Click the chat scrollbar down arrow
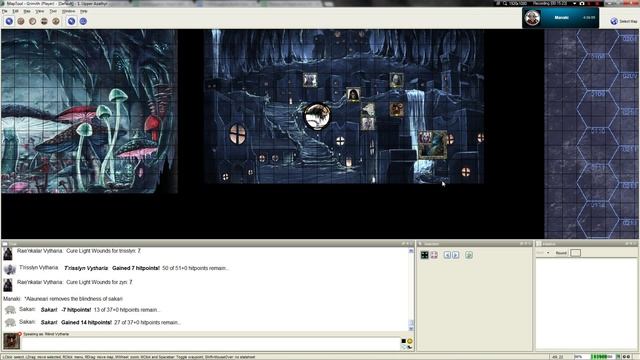The height and width of the screenshot is (360, 640). click(411, 329)
